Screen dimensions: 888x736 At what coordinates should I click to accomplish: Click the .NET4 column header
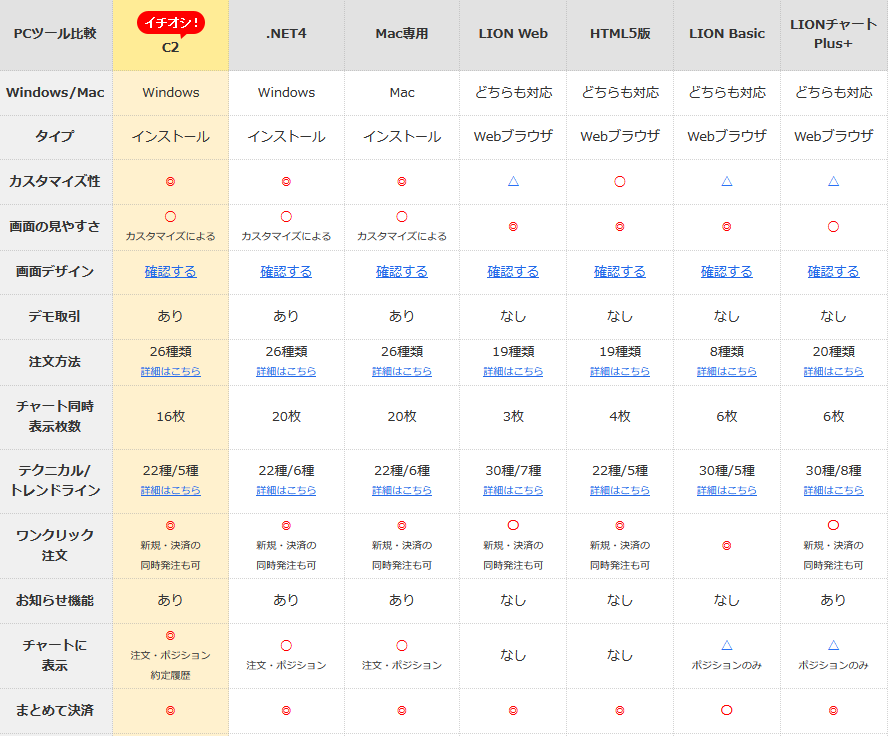tap(286, 33)
